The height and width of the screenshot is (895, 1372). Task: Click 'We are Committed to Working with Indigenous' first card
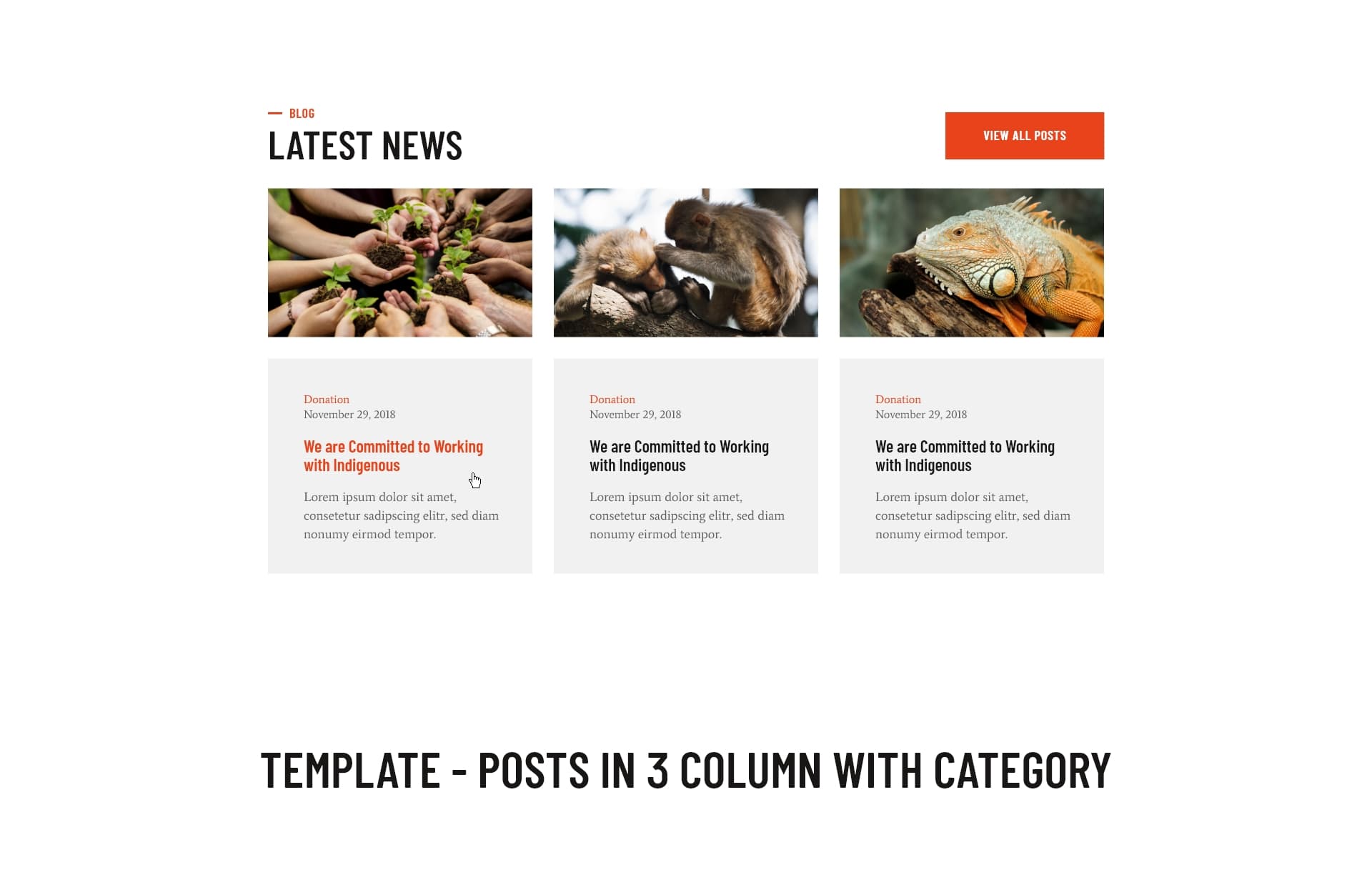pyautogui.click(x=393, y=455)
